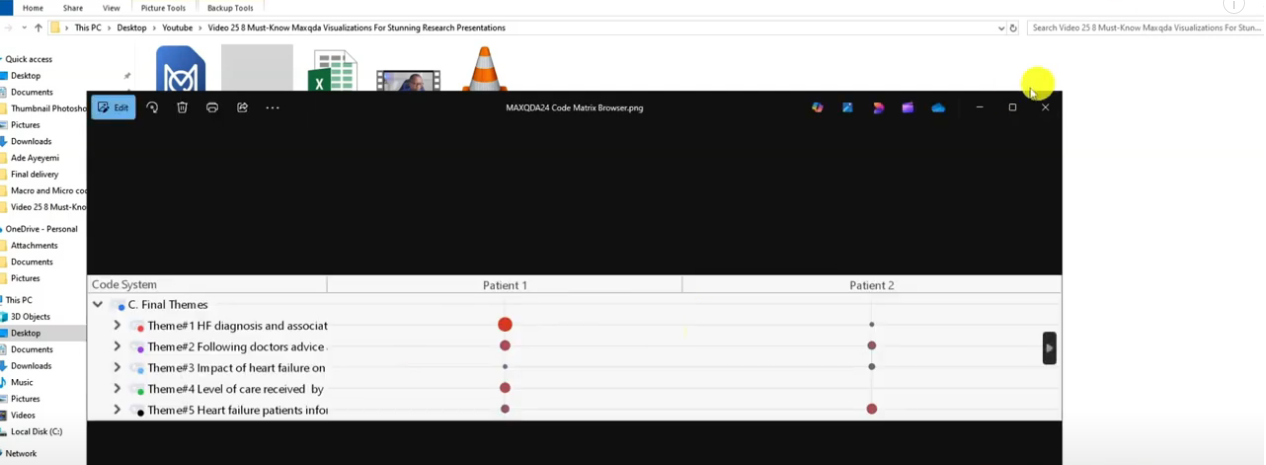Delete the image with the trash icon
The width and height of the screenshot is (1266, 465).
pyautogui.click(x=182, y=107)
